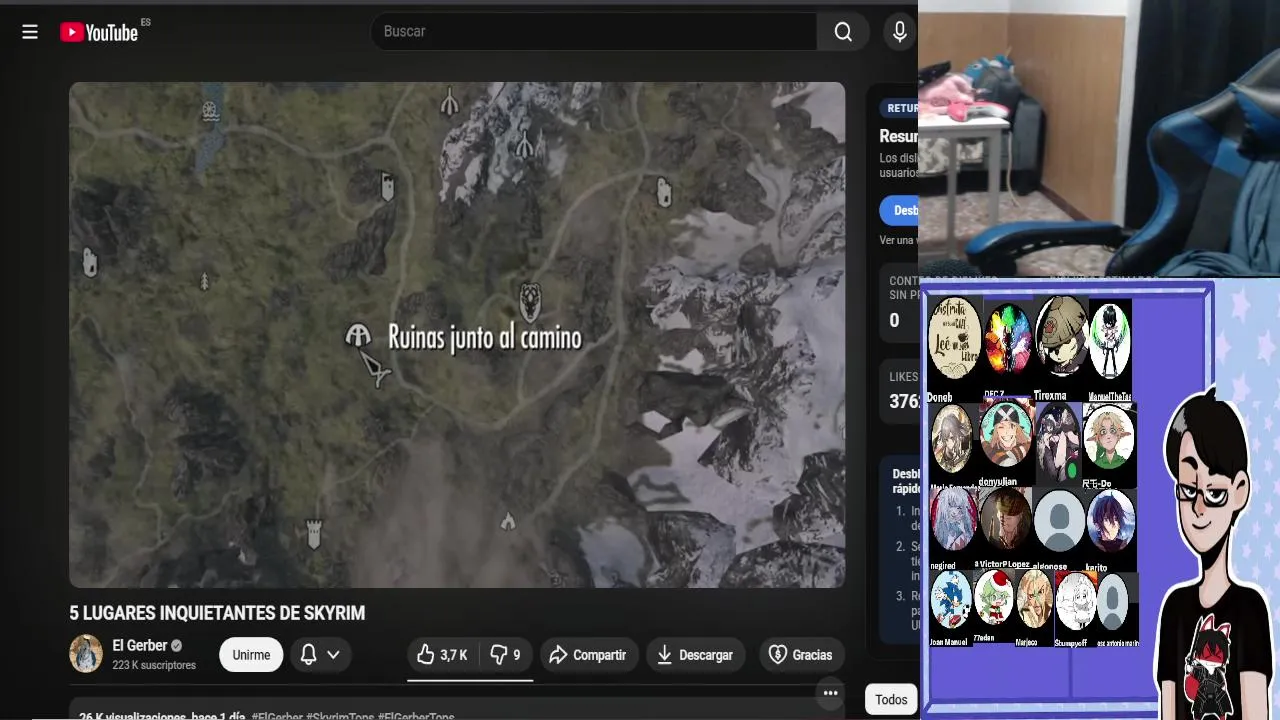This screenshot has width=1280, height=720.
Task: Select the VictorPLopez avatar
Action: tap(1005, 520)
